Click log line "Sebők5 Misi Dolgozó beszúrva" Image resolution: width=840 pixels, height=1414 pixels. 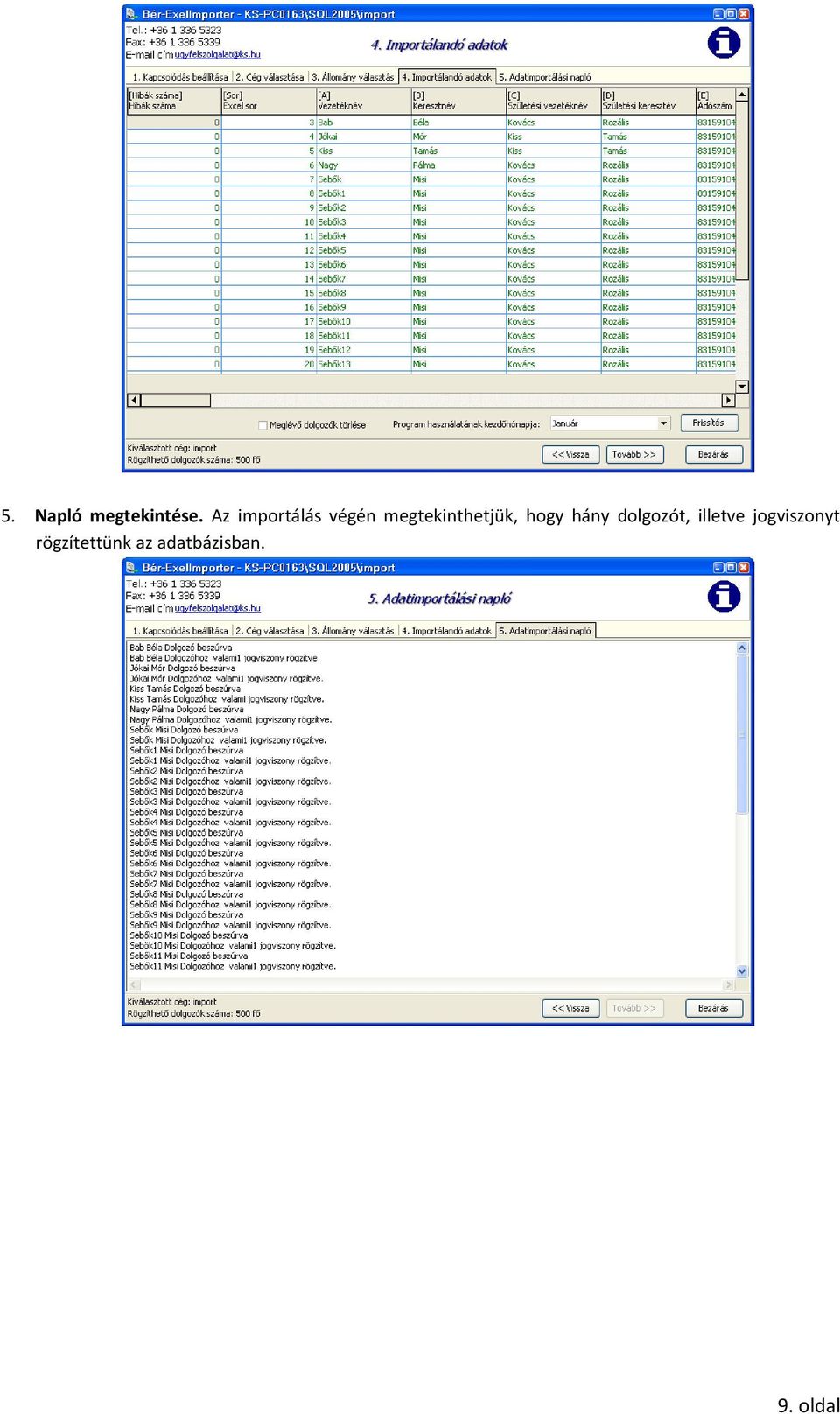point(187,833)
